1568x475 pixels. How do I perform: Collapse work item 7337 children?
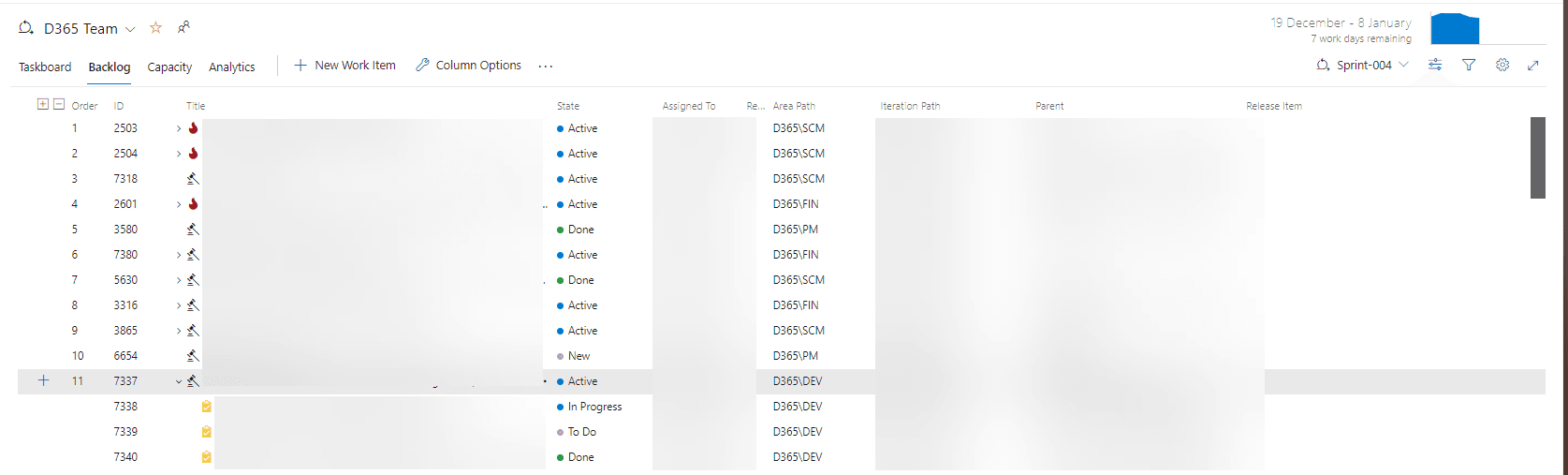[x=179, y=381]
